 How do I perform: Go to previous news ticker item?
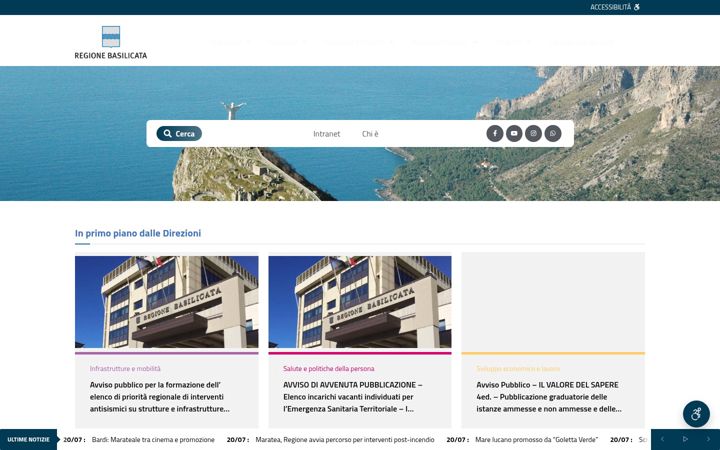pyautogui.click(x=662, y=439)
